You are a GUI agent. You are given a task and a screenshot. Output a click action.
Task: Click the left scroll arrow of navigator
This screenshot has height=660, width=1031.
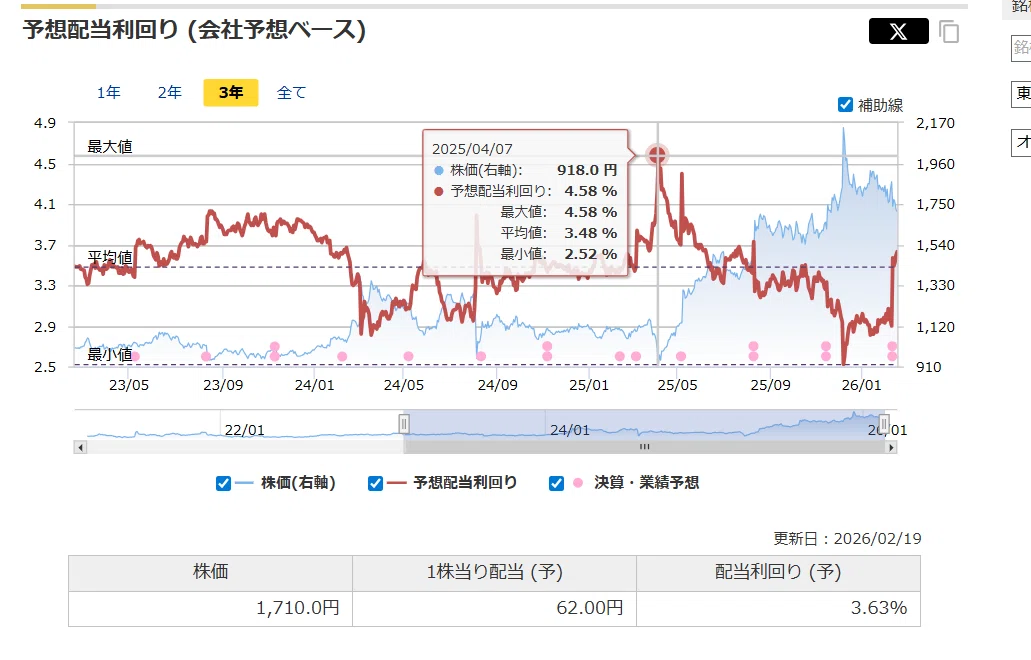(x=80, y=448)
